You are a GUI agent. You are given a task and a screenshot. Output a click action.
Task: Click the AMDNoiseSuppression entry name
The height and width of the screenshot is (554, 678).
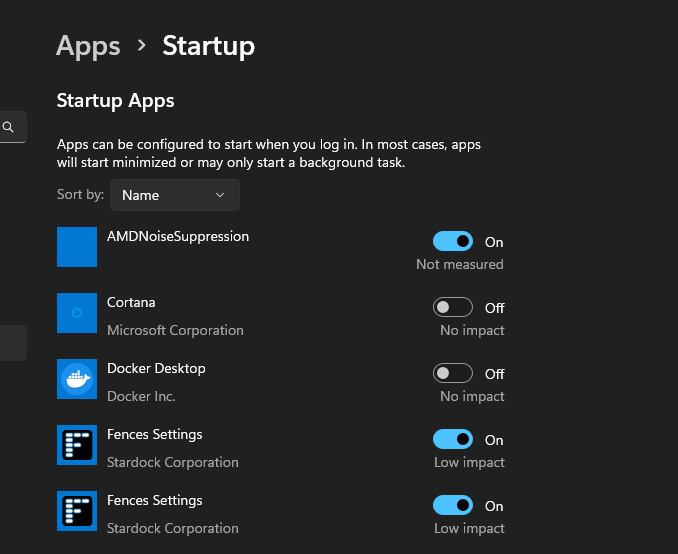pos(178,237)
